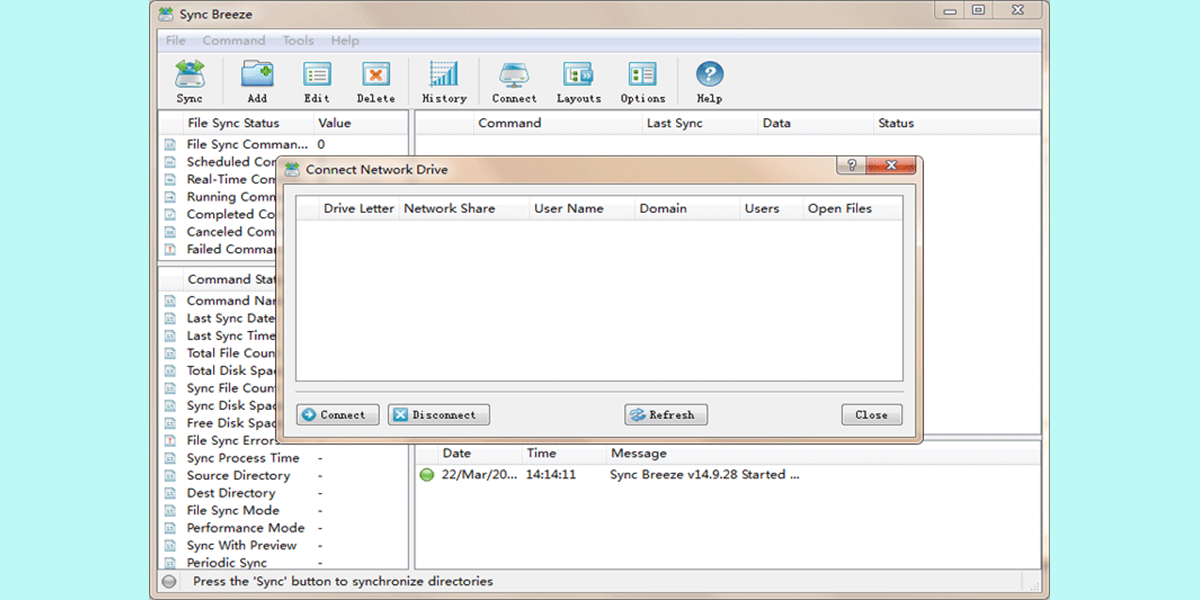Select the Periodic Sync row
This screenshot has height=600, width=1200.
tap(284, 563)
